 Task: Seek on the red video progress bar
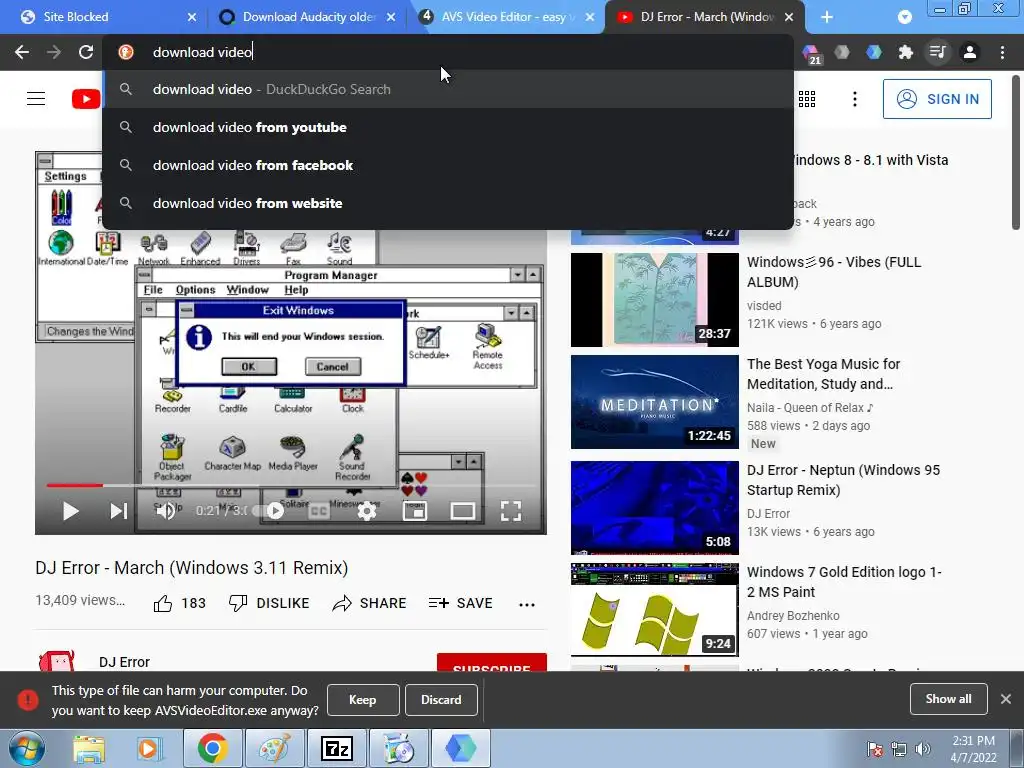291,485
